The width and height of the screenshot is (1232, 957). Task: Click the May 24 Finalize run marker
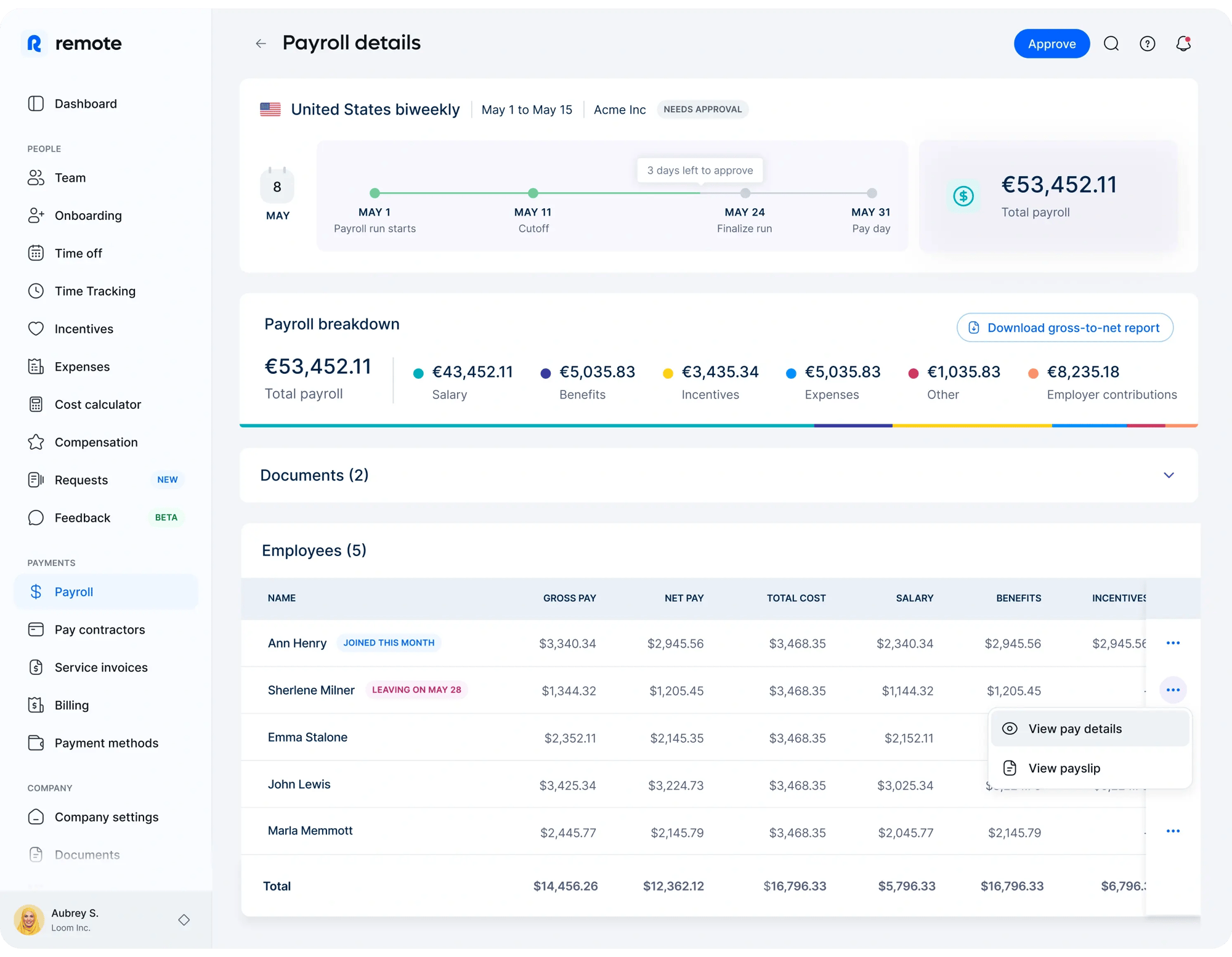(745, 193)
